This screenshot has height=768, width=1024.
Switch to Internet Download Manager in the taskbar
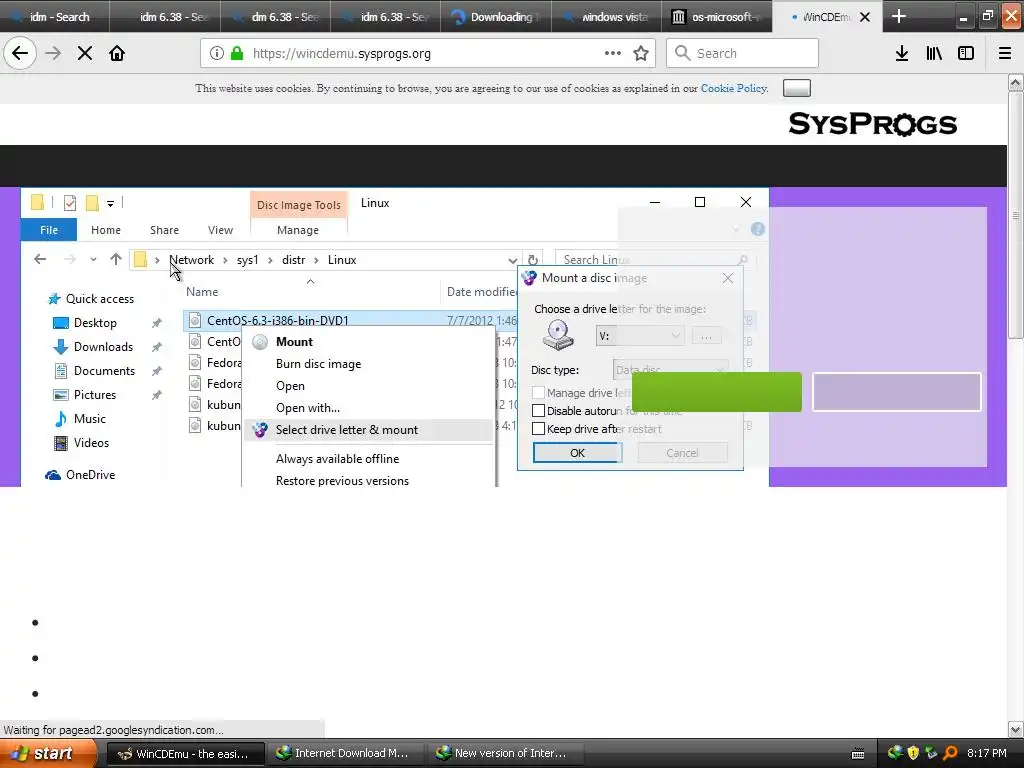(x=345, y=754)
